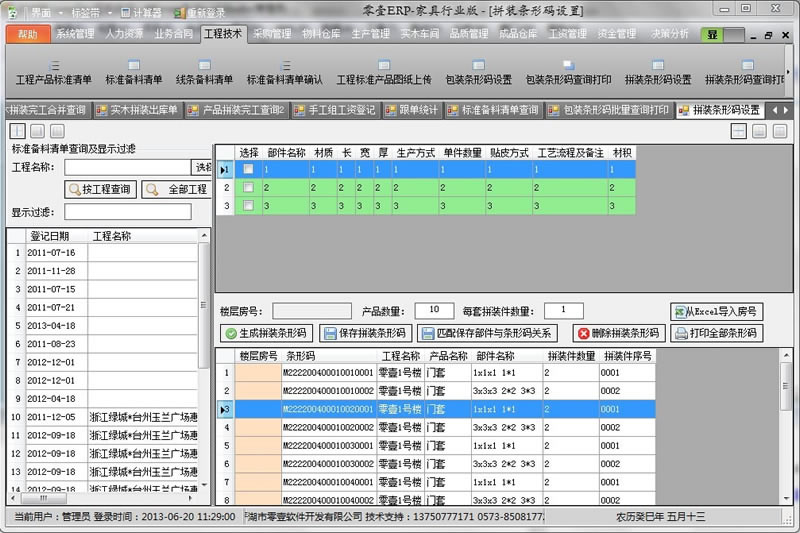Open 工程标准产品图纸上传 toolbar icon
Viewport: 800px width, 533px height.
(384, 73)
